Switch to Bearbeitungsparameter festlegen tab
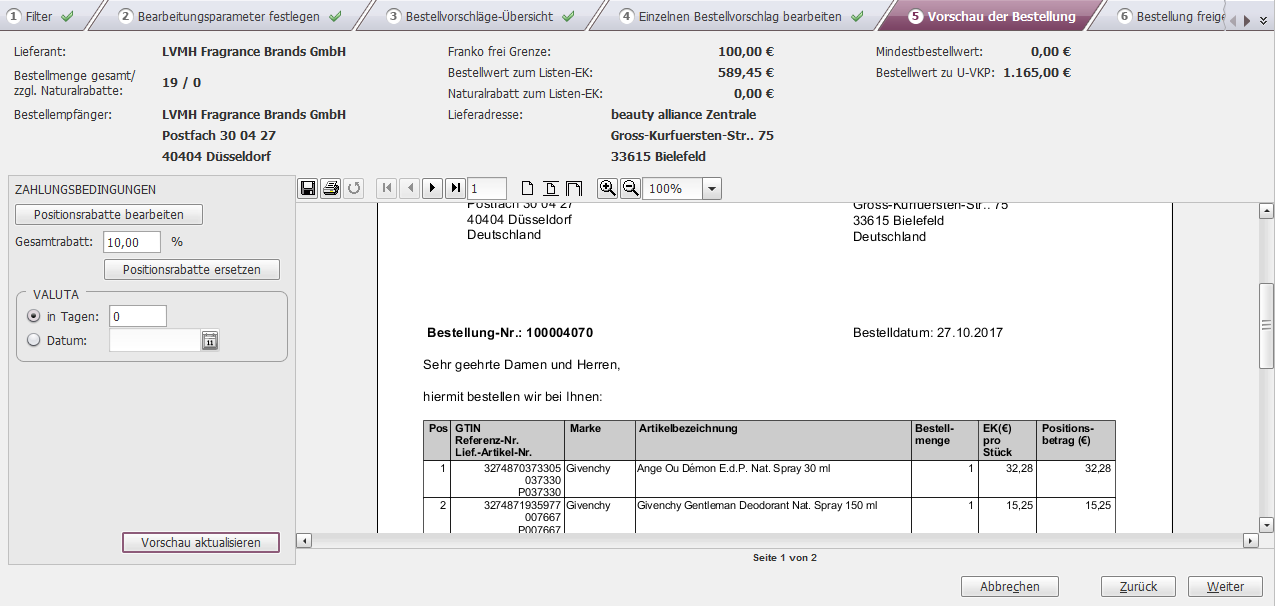The height and width of the screenshot is (606, 1275). point(229,16)
